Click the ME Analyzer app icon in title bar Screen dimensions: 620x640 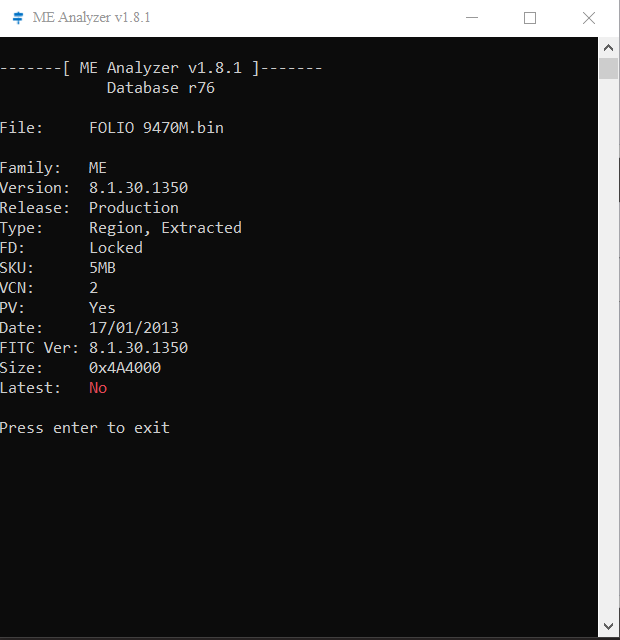[x=18, y=18]
